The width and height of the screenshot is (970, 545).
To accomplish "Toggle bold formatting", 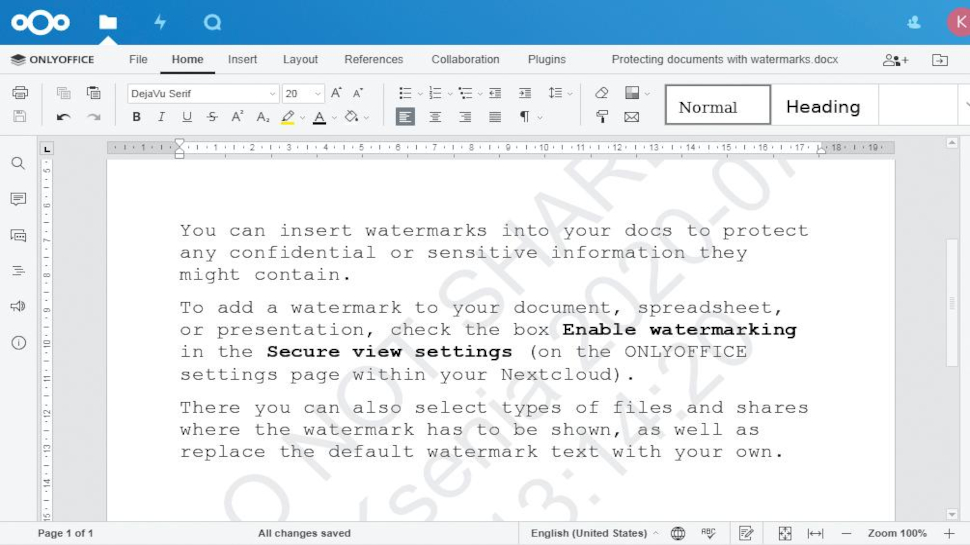I will (x=137, y=117).
